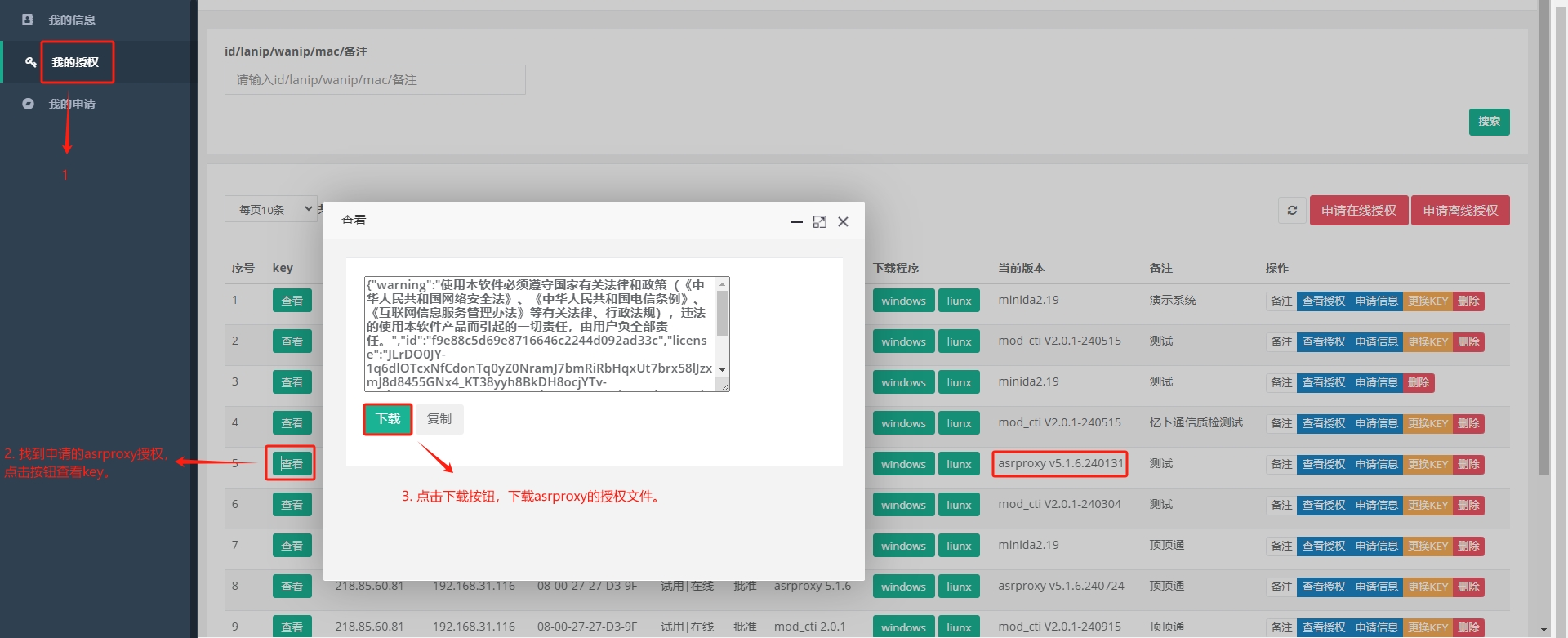The image size is (1568, 638).
Task: Focus the id/lanip/wanip/mac/备注 search field
Action: (x=375, y=80)
